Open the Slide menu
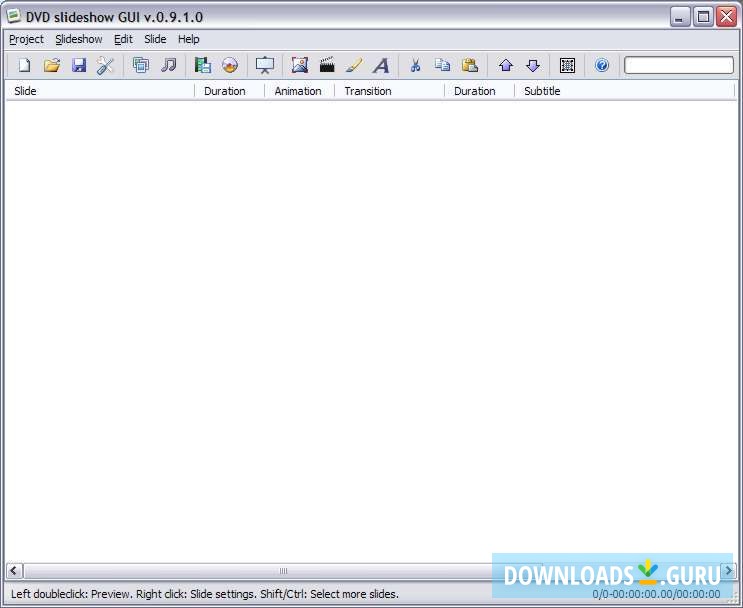 (x=155, y=39)
